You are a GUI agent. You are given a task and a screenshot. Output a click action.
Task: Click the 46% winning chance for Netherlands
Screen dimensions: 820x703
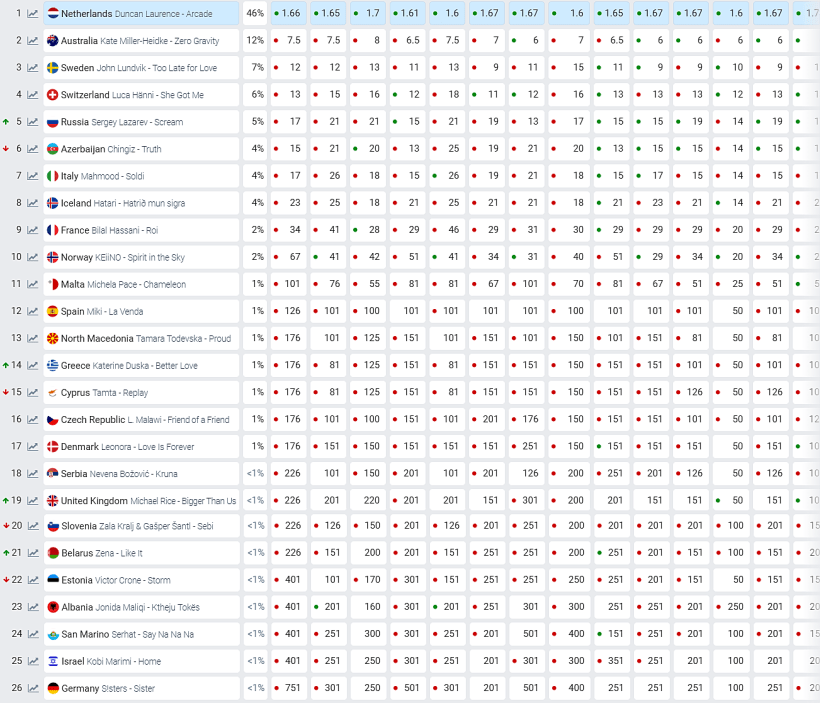click(x=255, y=13)
